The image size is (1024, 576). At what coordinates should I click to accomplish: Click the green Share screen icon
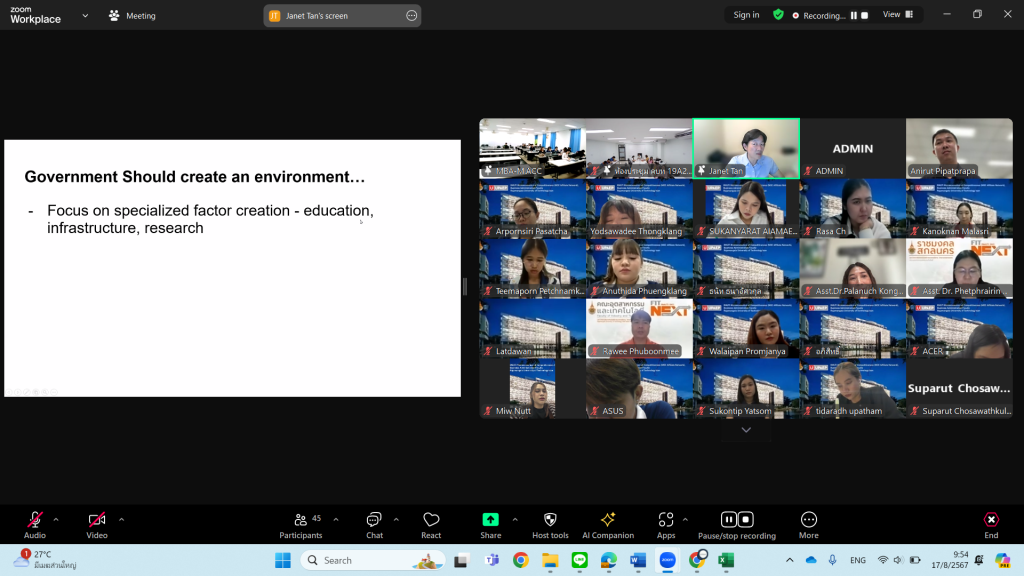coord(490,520)
